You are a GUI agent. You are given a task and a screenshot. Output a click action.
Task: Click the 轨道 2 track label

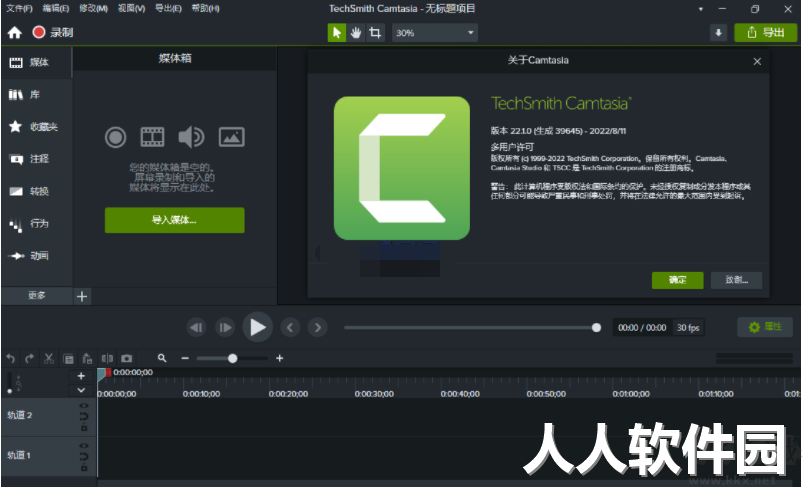[x=20, y=415]
